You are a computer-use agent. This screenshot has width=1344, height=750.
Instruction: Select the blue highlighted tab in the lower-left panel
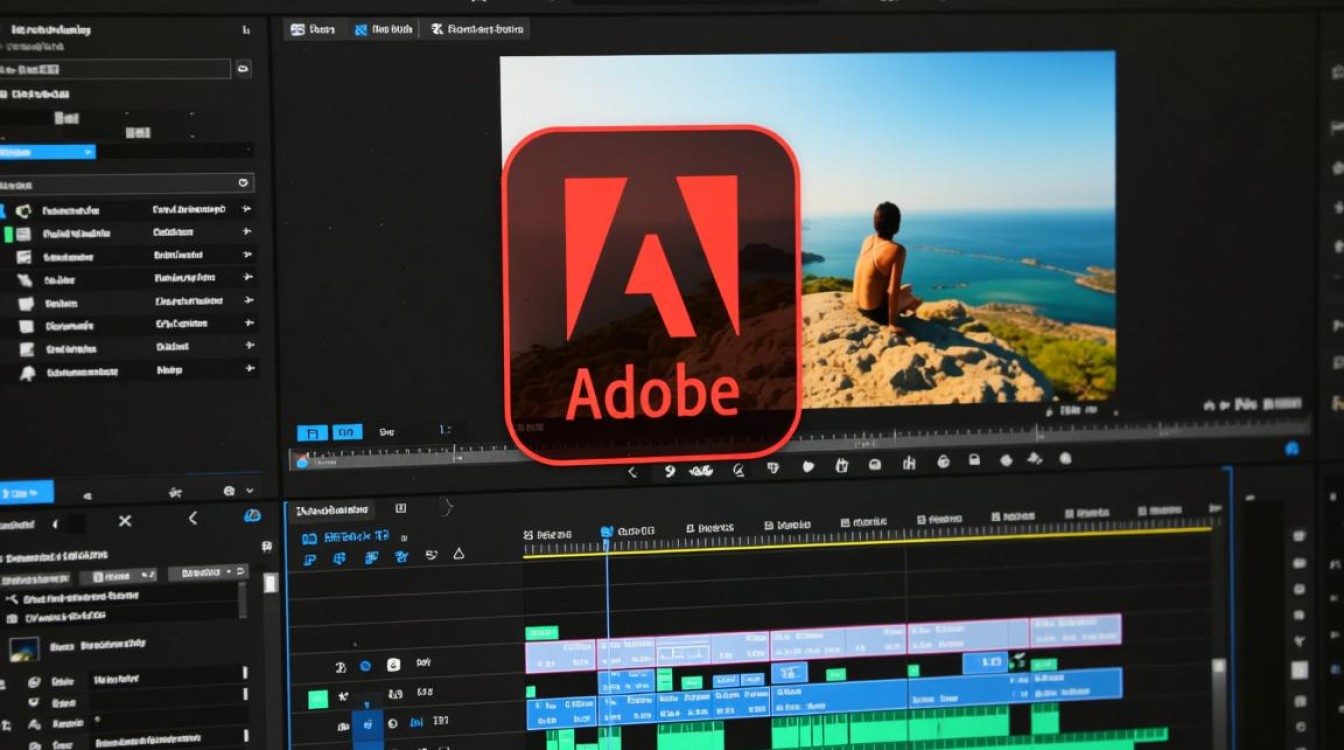coord(26,493)
